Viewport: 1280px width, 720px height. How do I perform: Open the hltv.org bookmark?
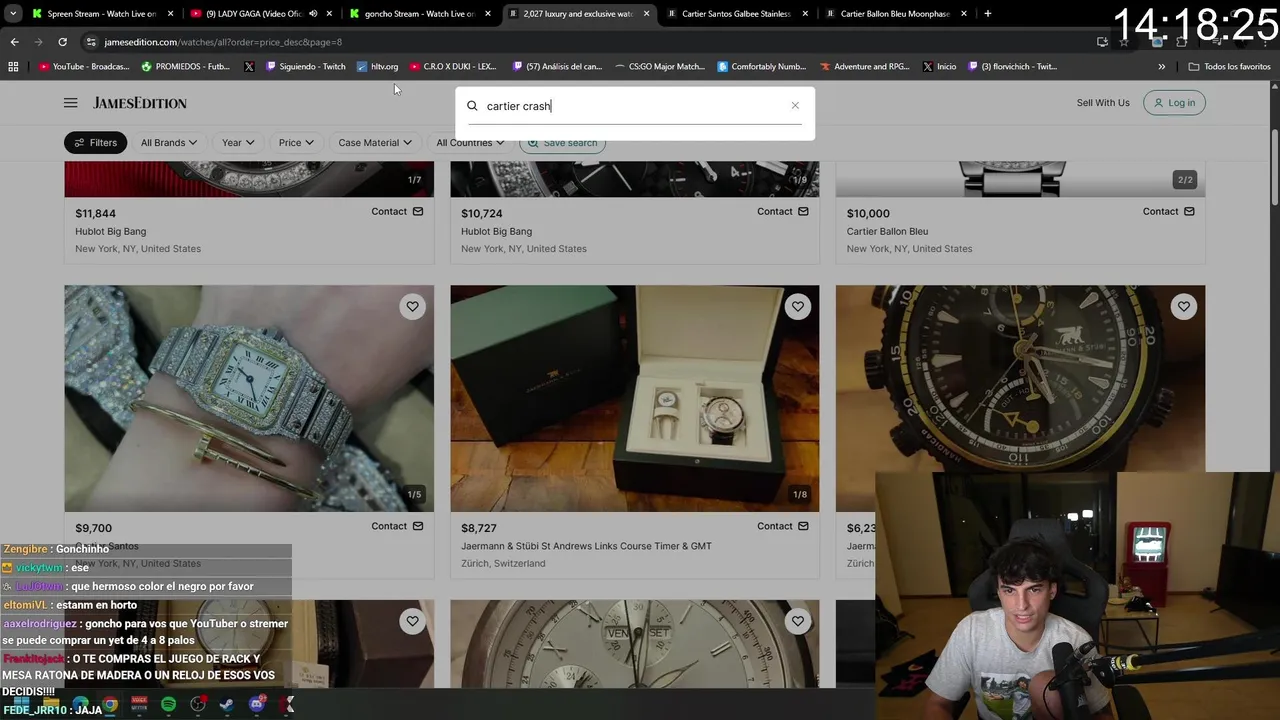(x=377, y=67)
